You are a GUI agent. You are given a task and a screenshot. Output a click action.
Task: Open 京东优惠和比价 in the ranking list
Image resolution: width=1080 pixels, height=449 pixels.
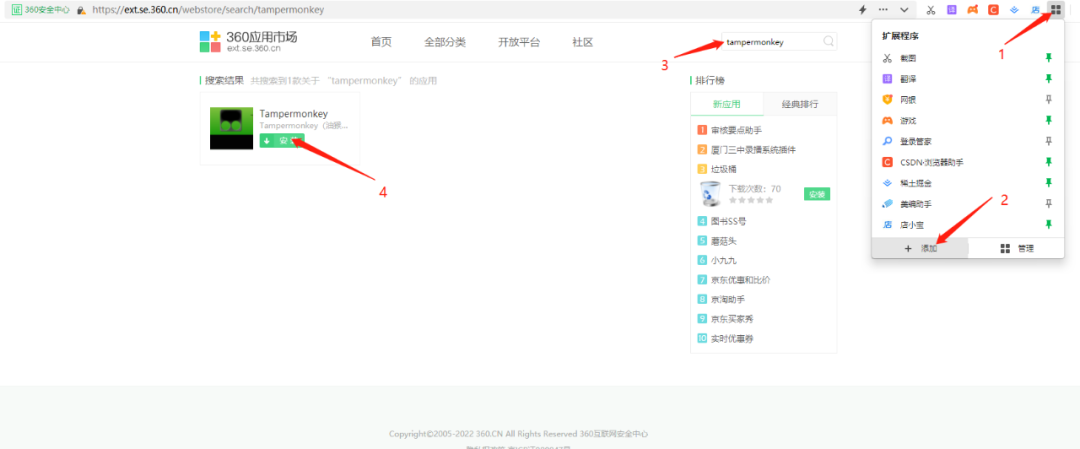(740, 280)
